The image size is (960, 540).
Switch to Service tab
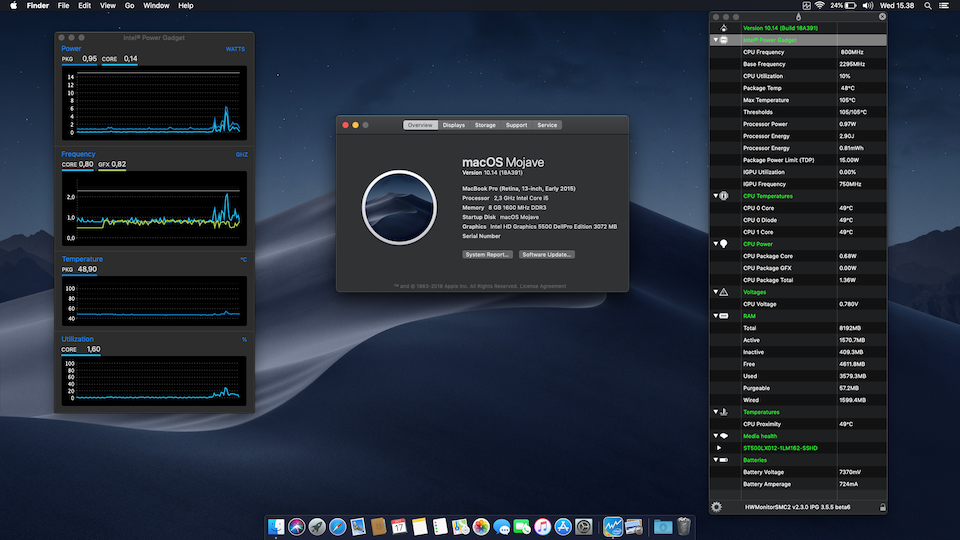tap(547, 125)
